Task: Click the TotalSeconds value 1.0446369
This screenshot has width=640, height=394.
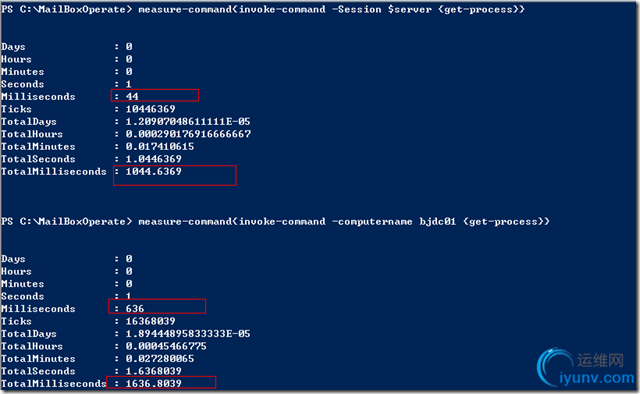Action: tap(153, 159)
